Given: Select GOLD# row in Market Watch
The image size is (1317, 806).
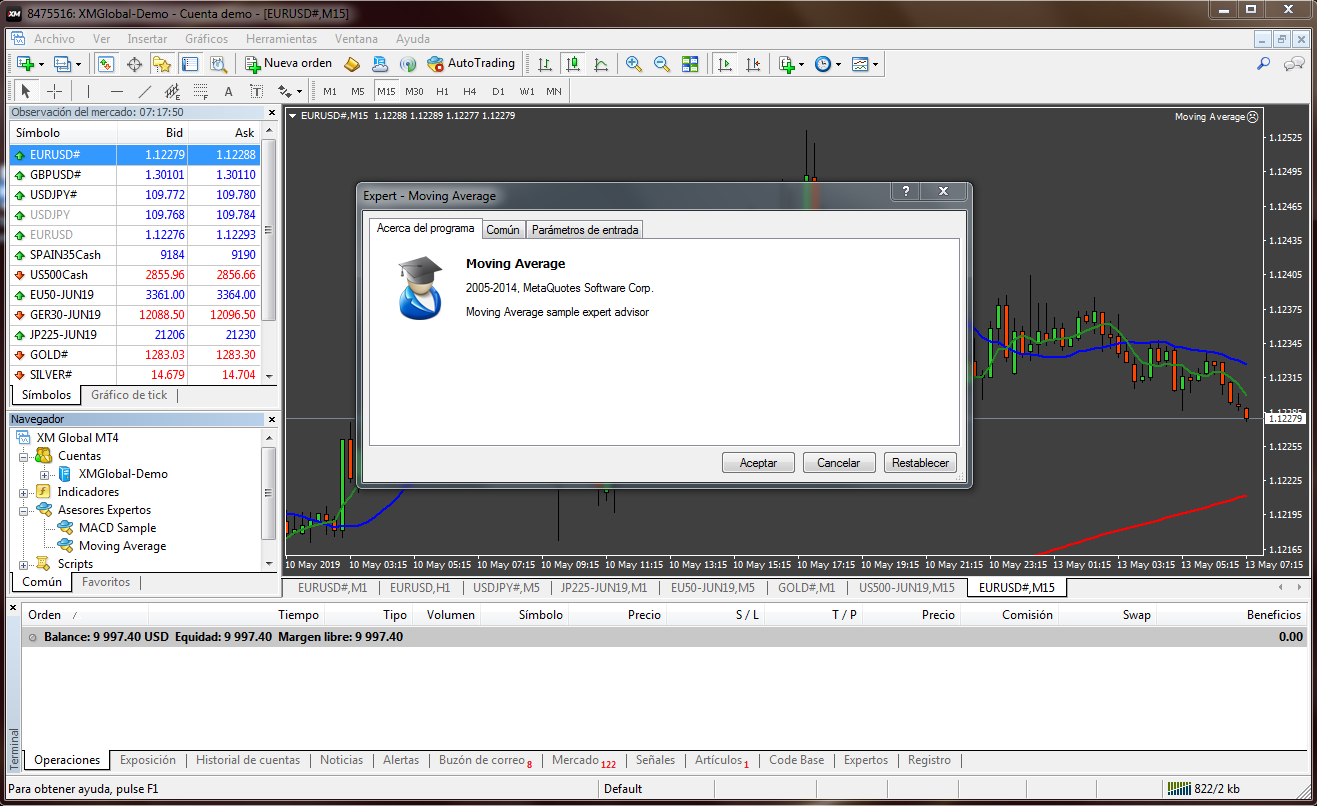Looking at the screenshot, I should tap(135, 355).
